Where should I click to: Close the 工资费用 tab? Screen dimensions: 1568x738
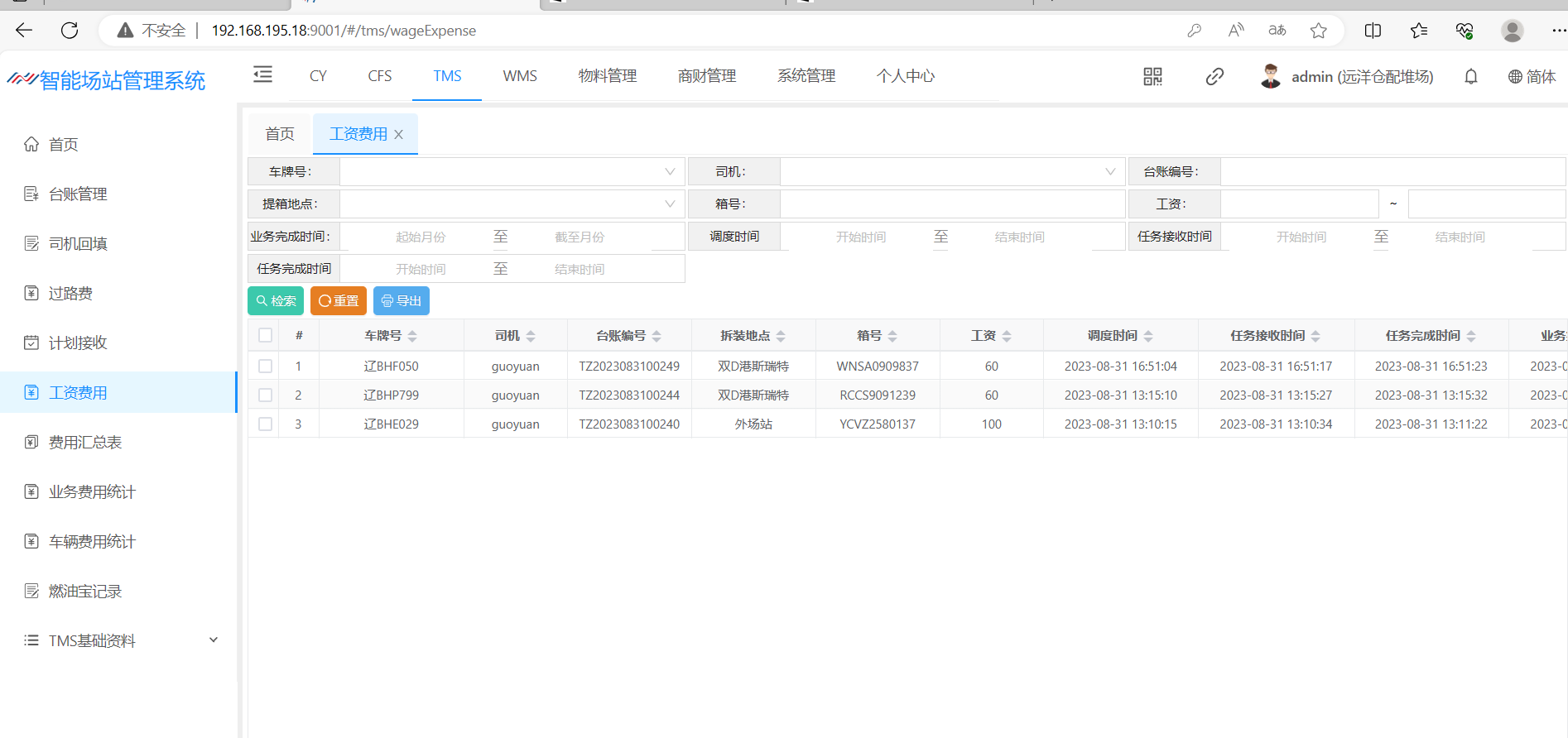tap(399, 135)
